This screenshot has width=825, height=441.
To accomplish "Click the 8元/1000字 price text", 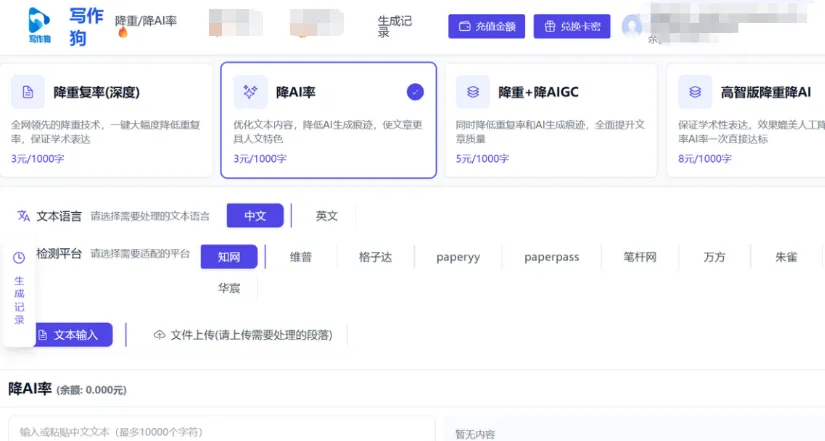I will [705, 158].
